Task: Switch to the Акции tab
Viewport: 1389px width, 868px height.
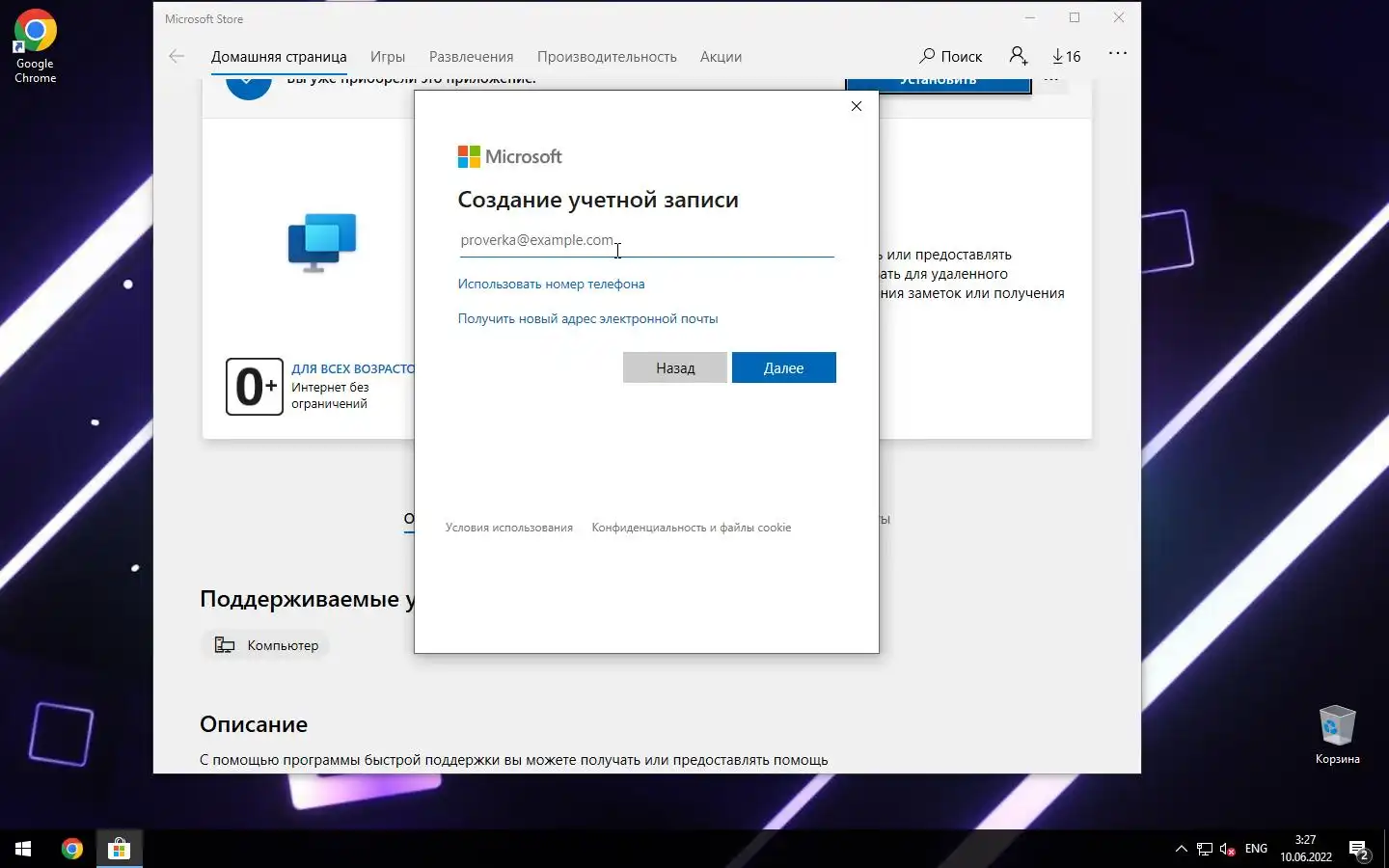Action: (x=721, y=57)
